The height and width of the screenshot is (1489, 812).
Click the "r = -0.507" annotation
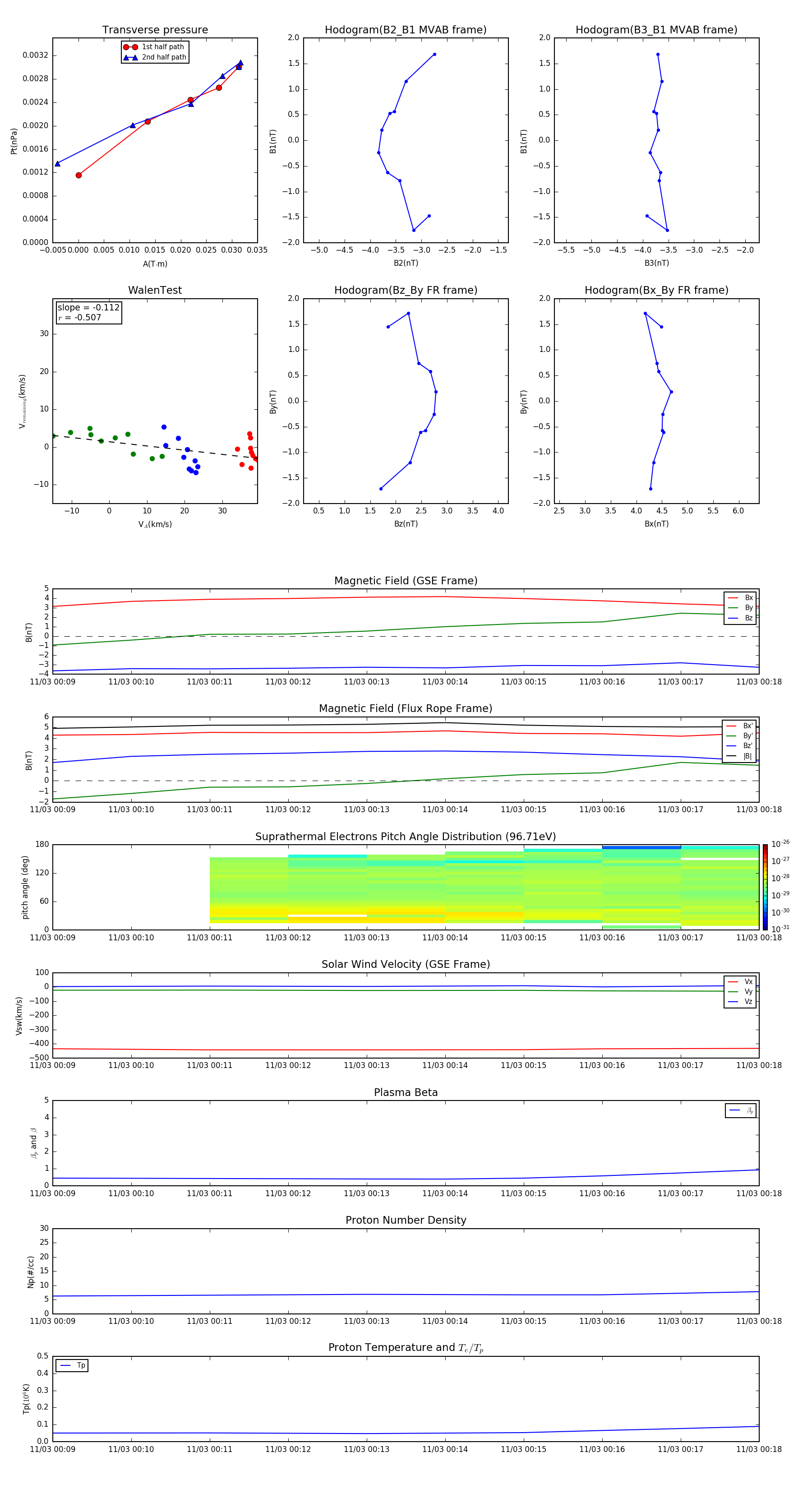coord(79,317)
